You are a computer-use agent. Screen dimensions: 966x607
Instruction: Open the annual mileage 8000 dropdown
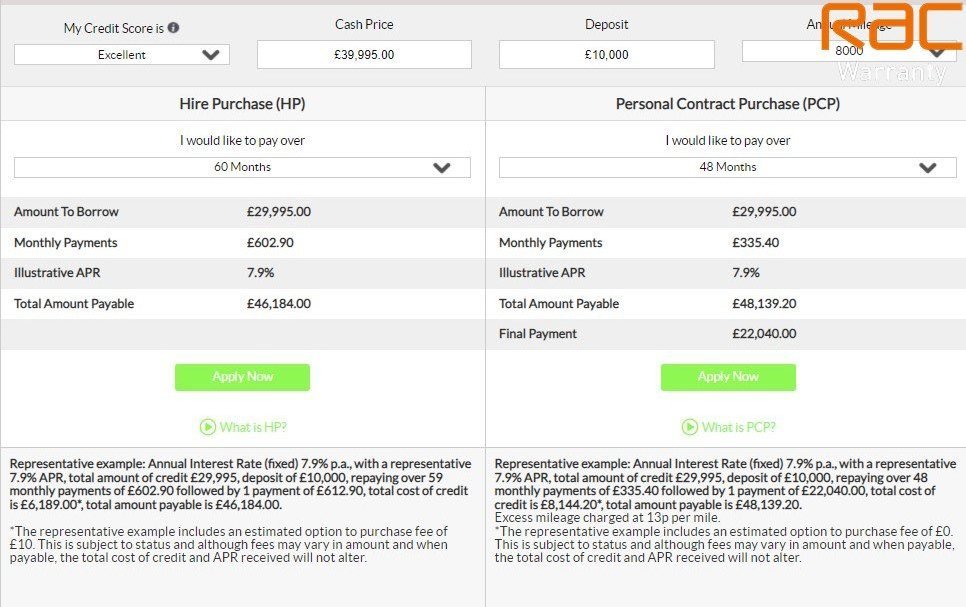848,51
